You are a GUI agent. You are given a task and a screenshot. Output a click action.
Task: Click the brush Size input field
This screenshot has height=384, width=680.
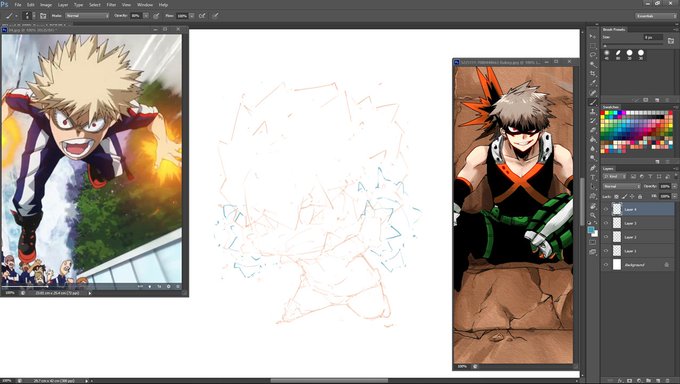(654, 37)
